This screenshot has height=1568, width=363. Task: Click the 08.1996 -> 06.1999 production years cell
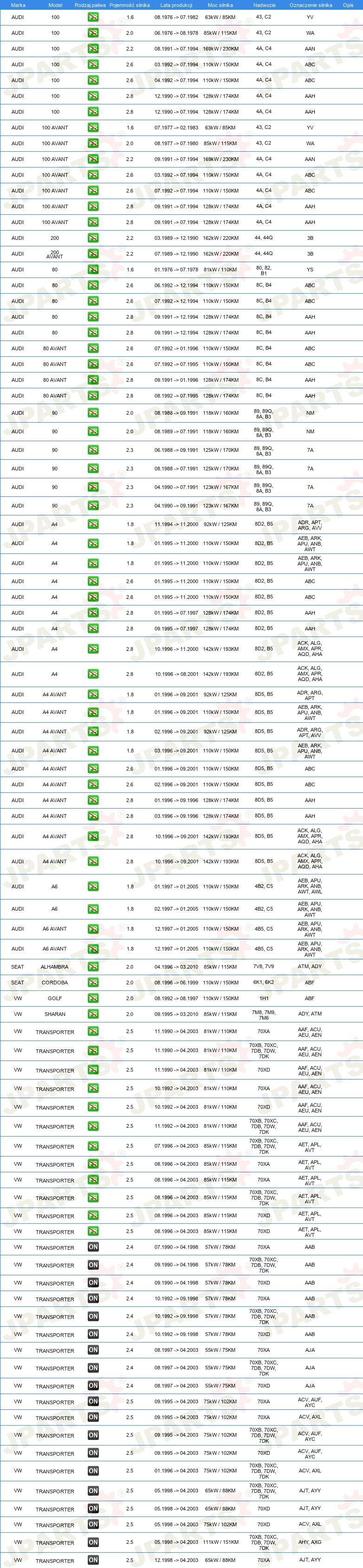(x=176, y=983)
